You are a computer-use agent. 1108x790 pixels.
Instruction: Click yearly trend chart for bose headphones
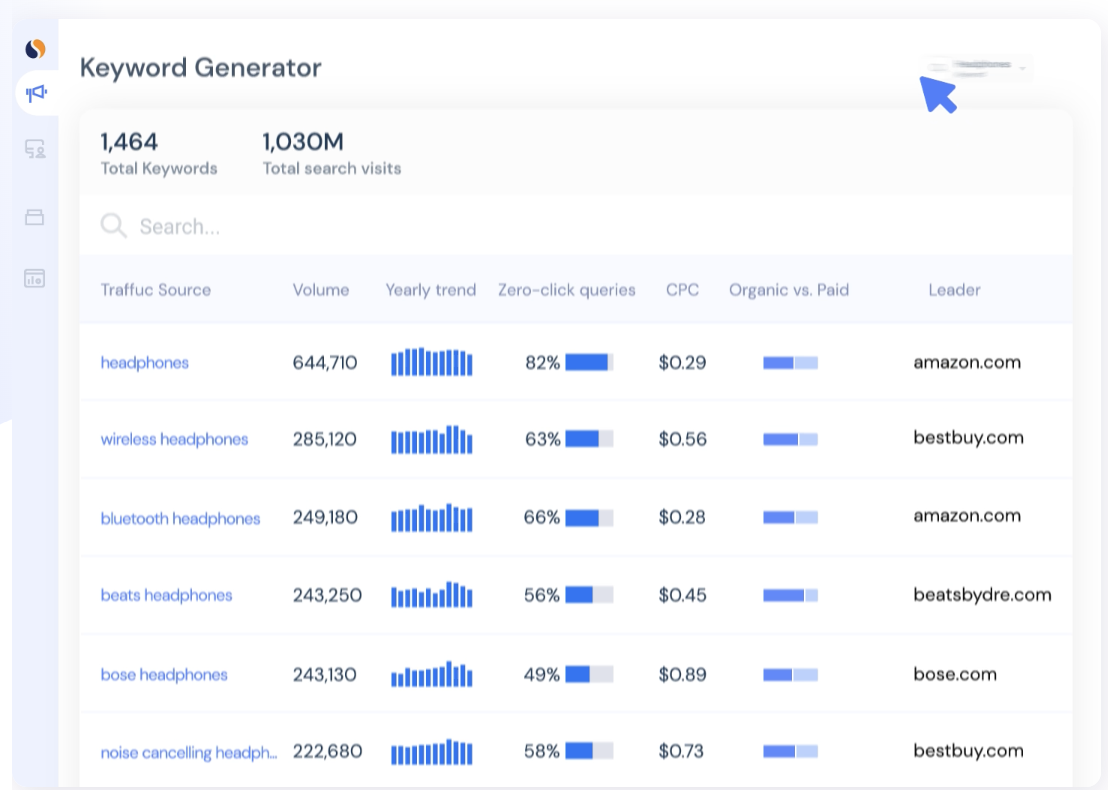[x=431, y=675]
